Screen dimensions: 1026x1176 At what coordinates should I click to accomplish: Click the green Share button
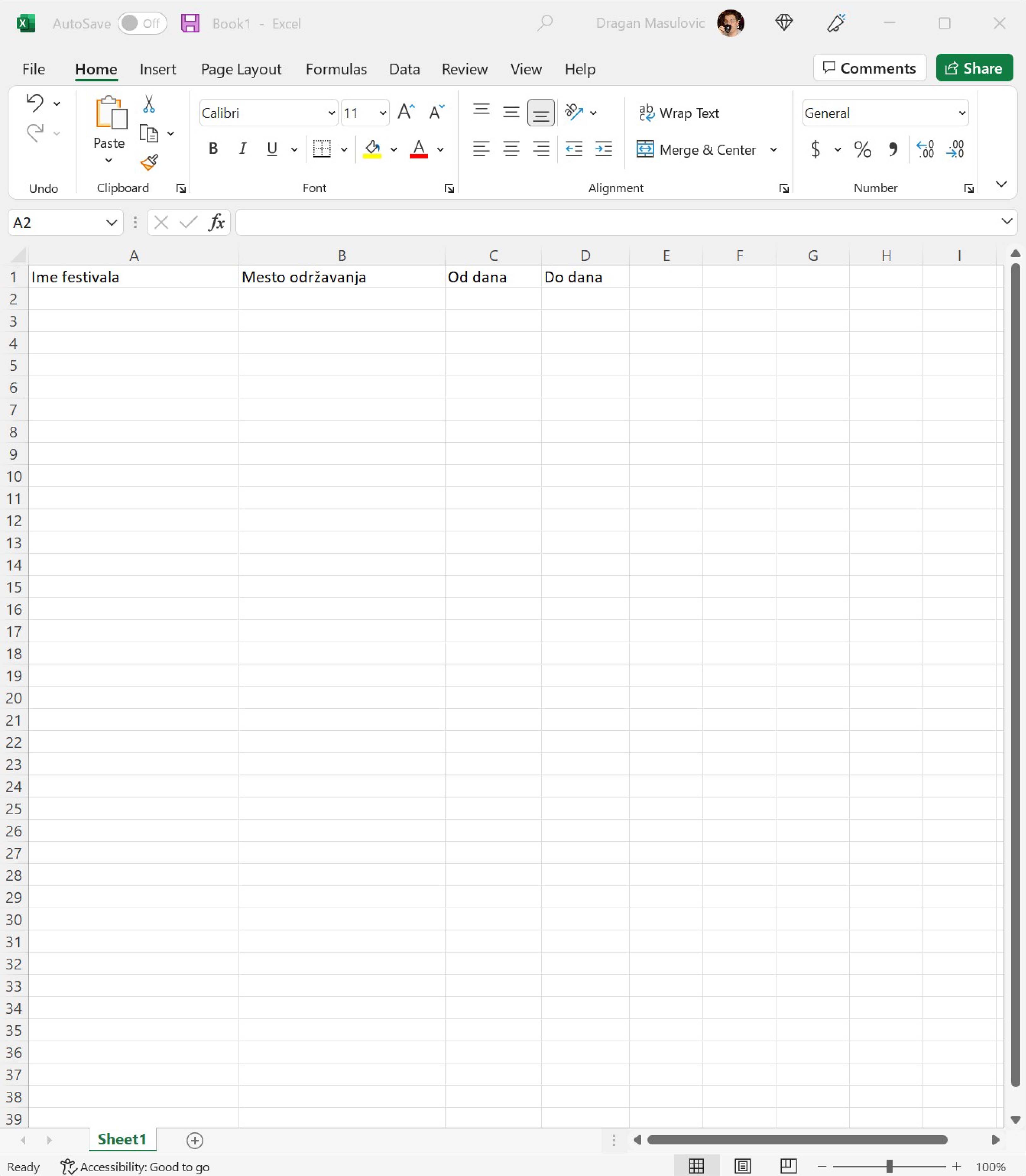tap(974, 68)
